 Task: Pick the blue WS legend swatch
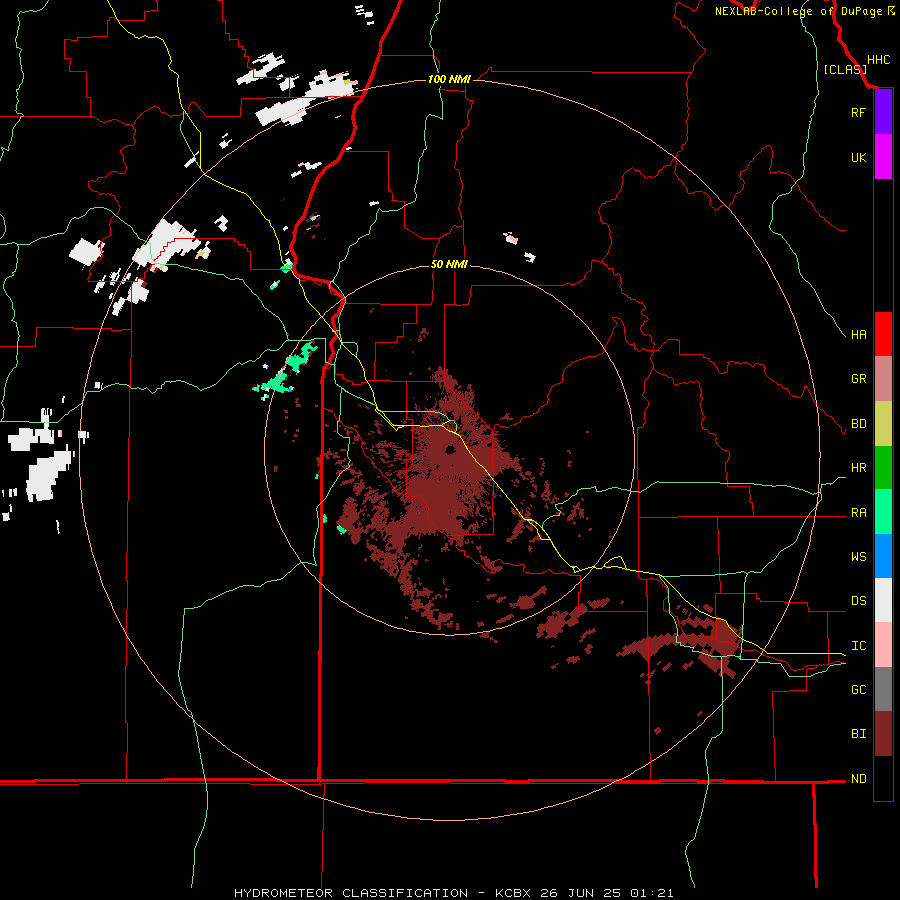click(883, 556)
